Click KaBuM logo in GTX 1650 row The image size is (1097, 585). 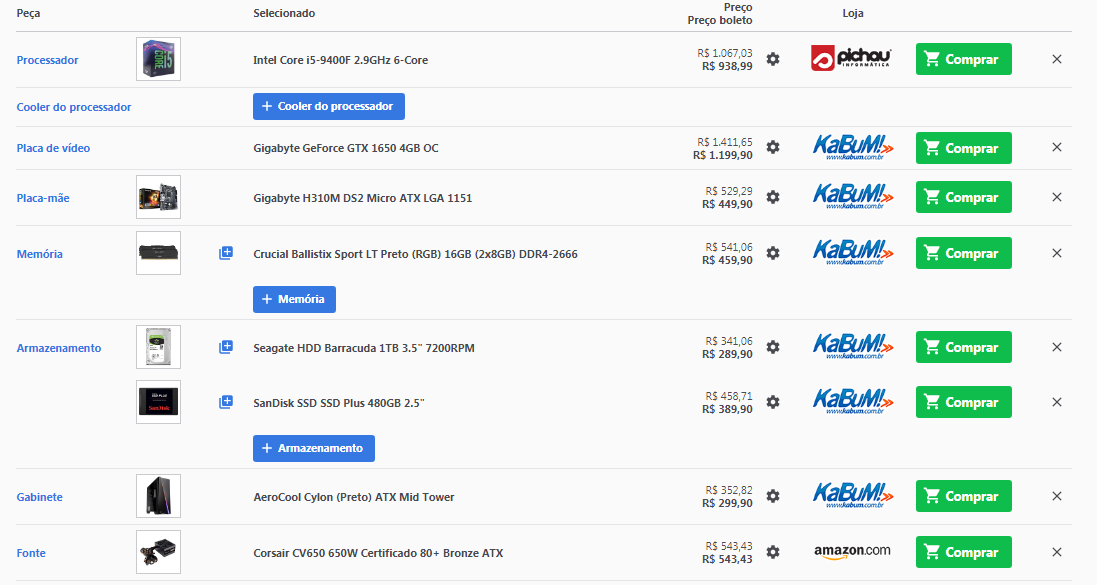853,148
